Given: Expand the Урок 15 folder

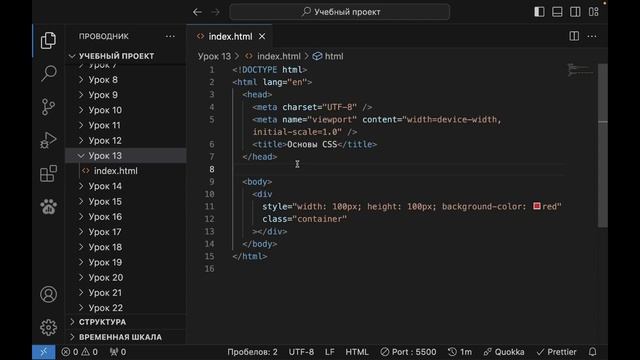Looking at the screenshot, I should (126, 202).
